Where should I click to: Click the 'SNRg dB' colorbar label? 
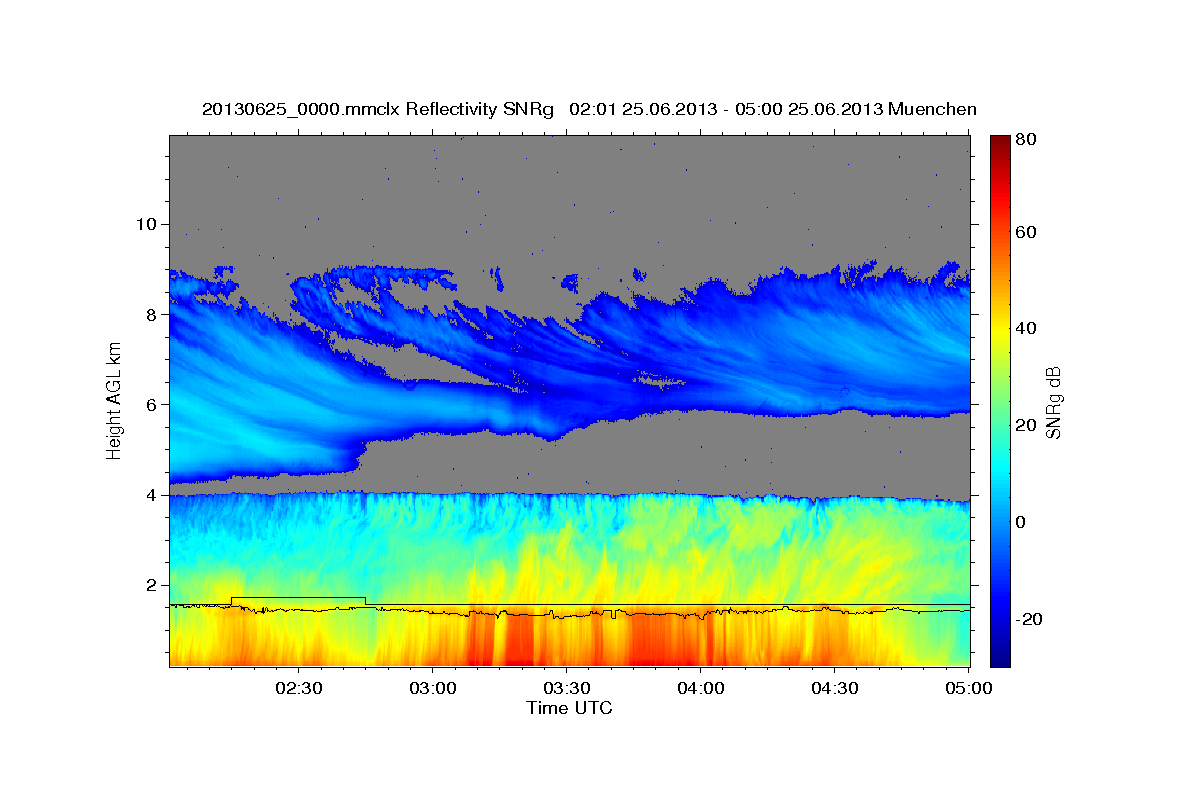pos(1053,402)
